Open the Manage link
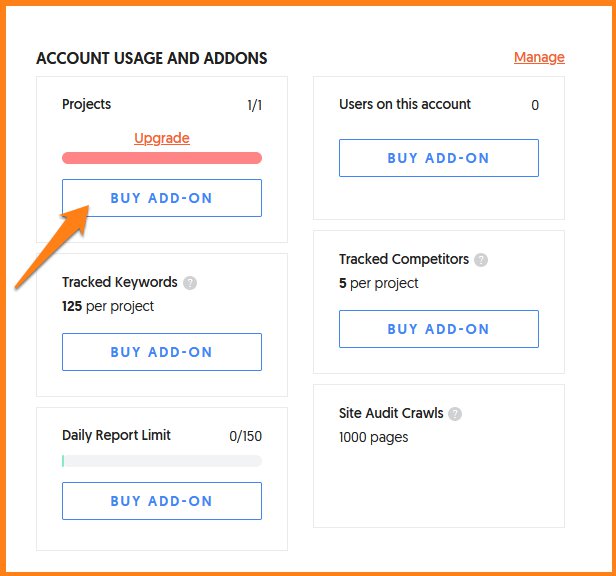Screen dimensions: 616x576 (539, 57)
